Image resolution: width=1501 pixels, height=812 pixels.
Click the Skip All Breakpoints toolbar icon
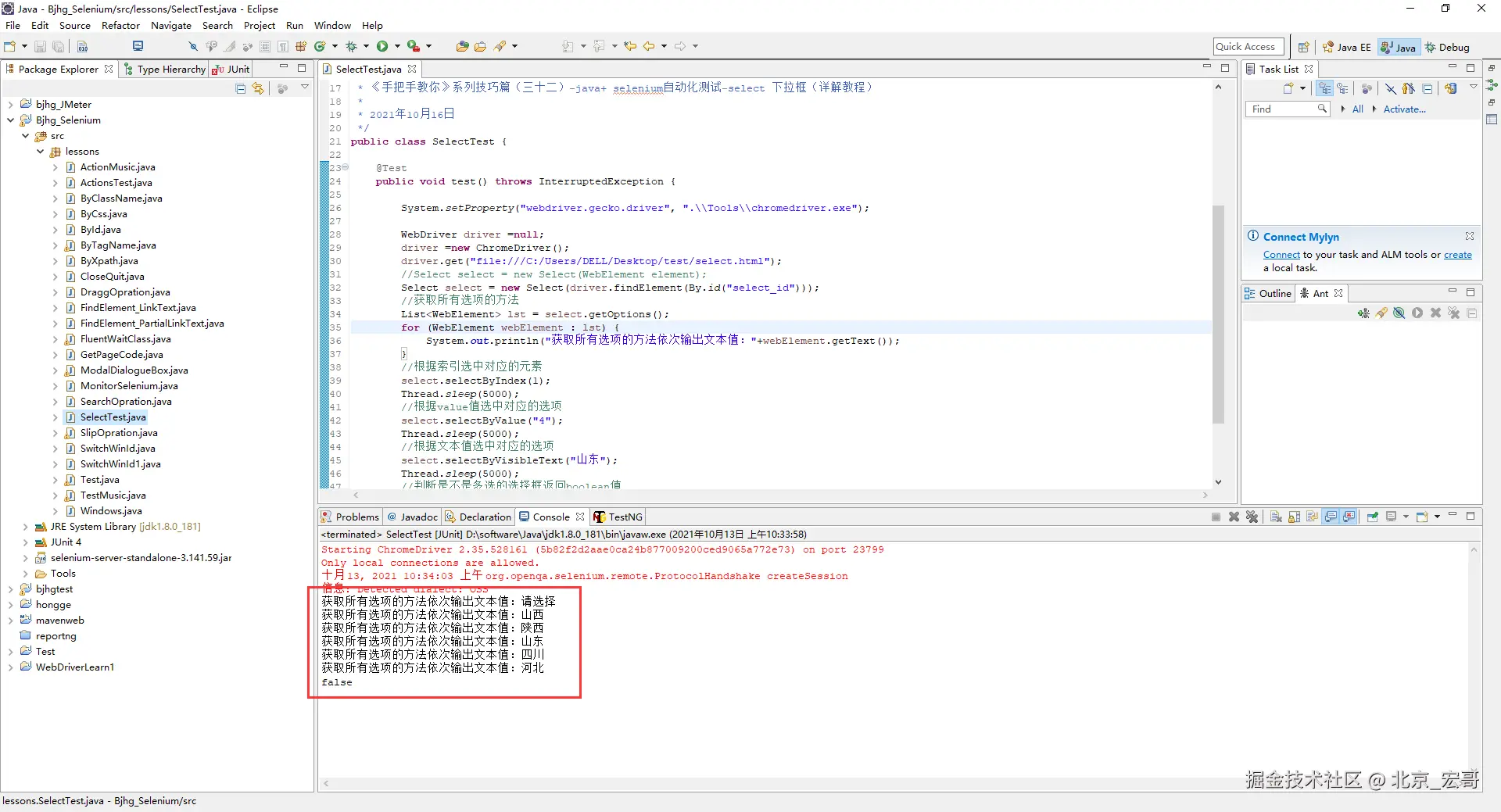coord(193,47)
